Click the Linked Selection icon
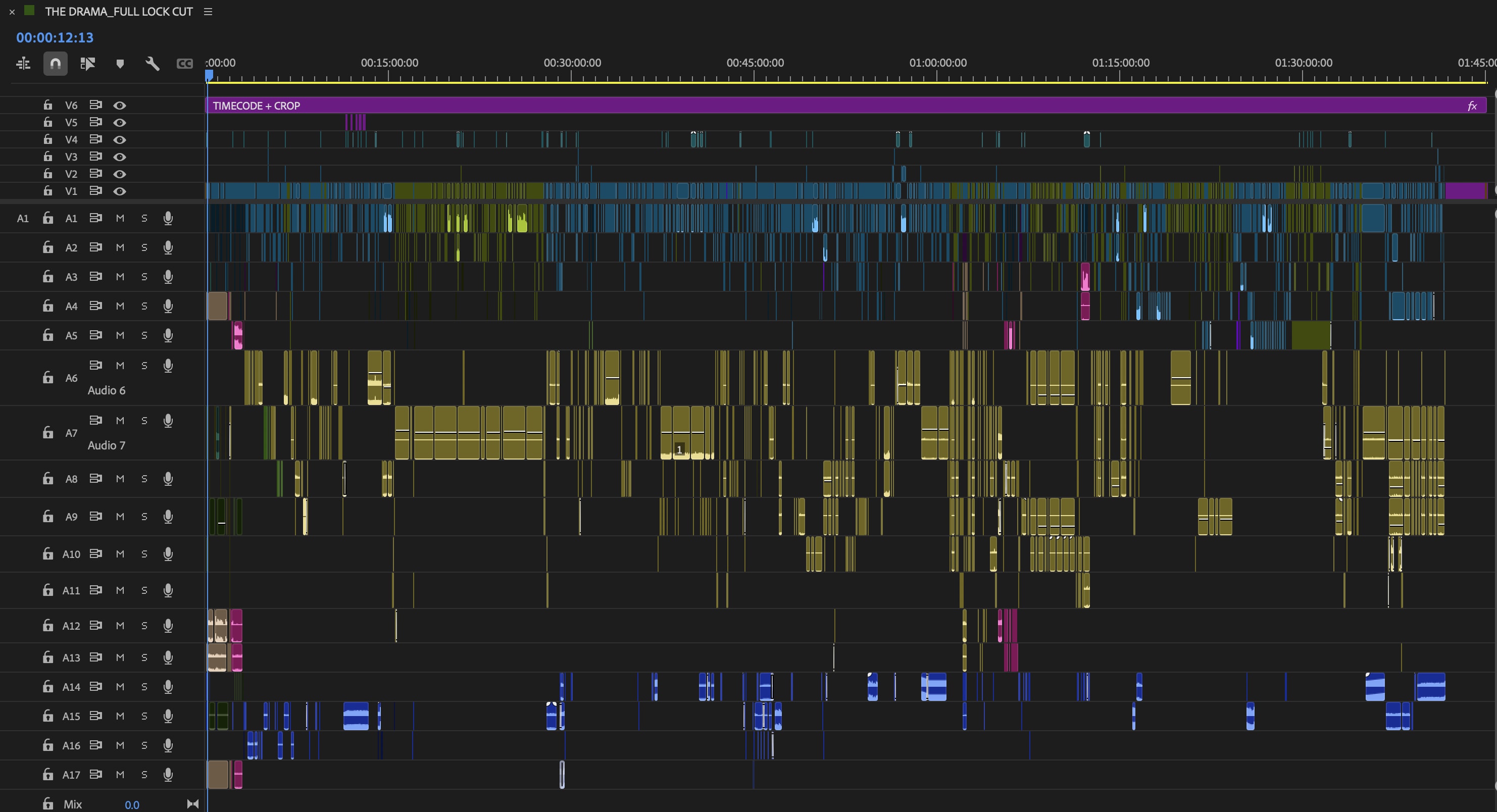This screenshot has width=1497, height=812. tap(88, 64)
